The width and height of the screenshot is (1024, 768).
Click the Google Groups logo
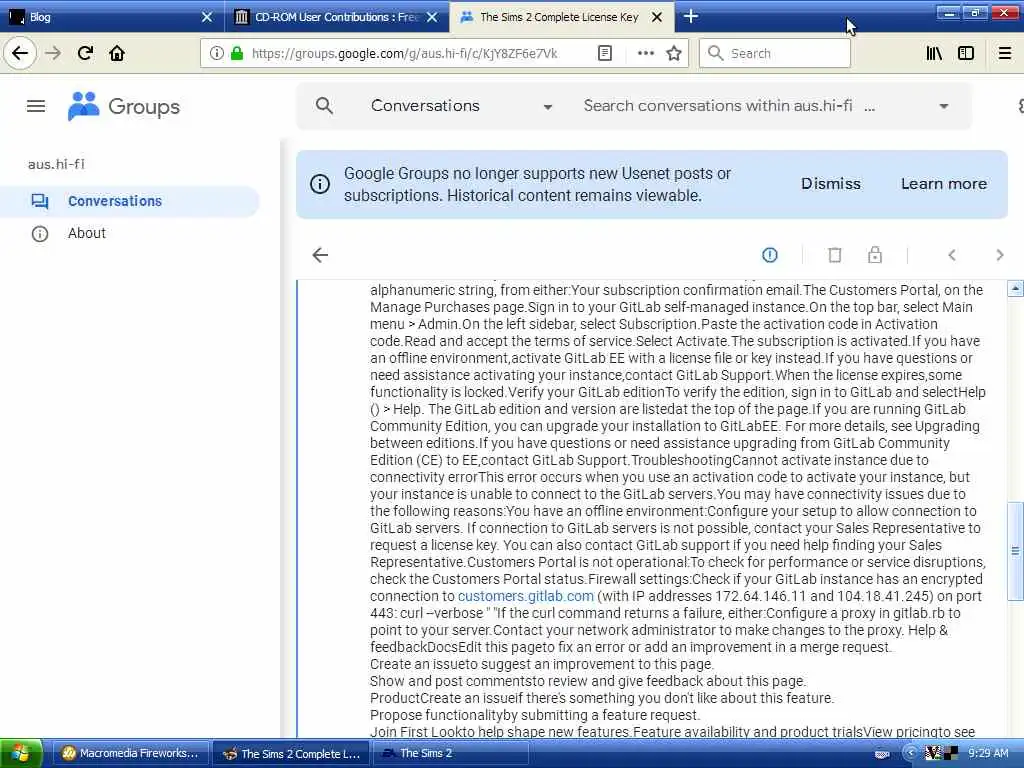coord(123,106)
